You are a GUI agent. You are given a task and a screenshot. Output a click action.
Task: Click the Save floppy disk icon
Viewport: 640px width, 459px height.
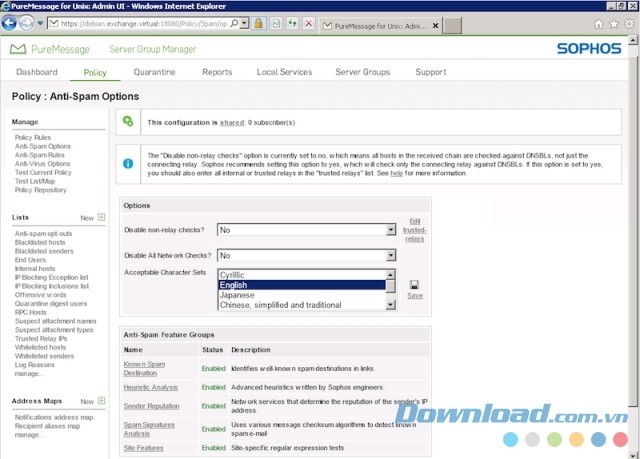414,284
